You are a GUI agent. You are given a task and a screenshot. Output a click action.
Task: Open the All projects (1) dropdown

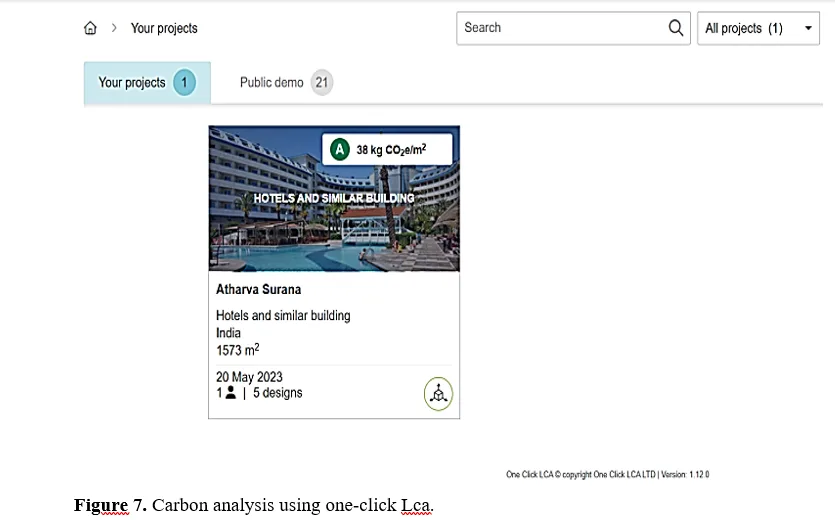[758, 28]
